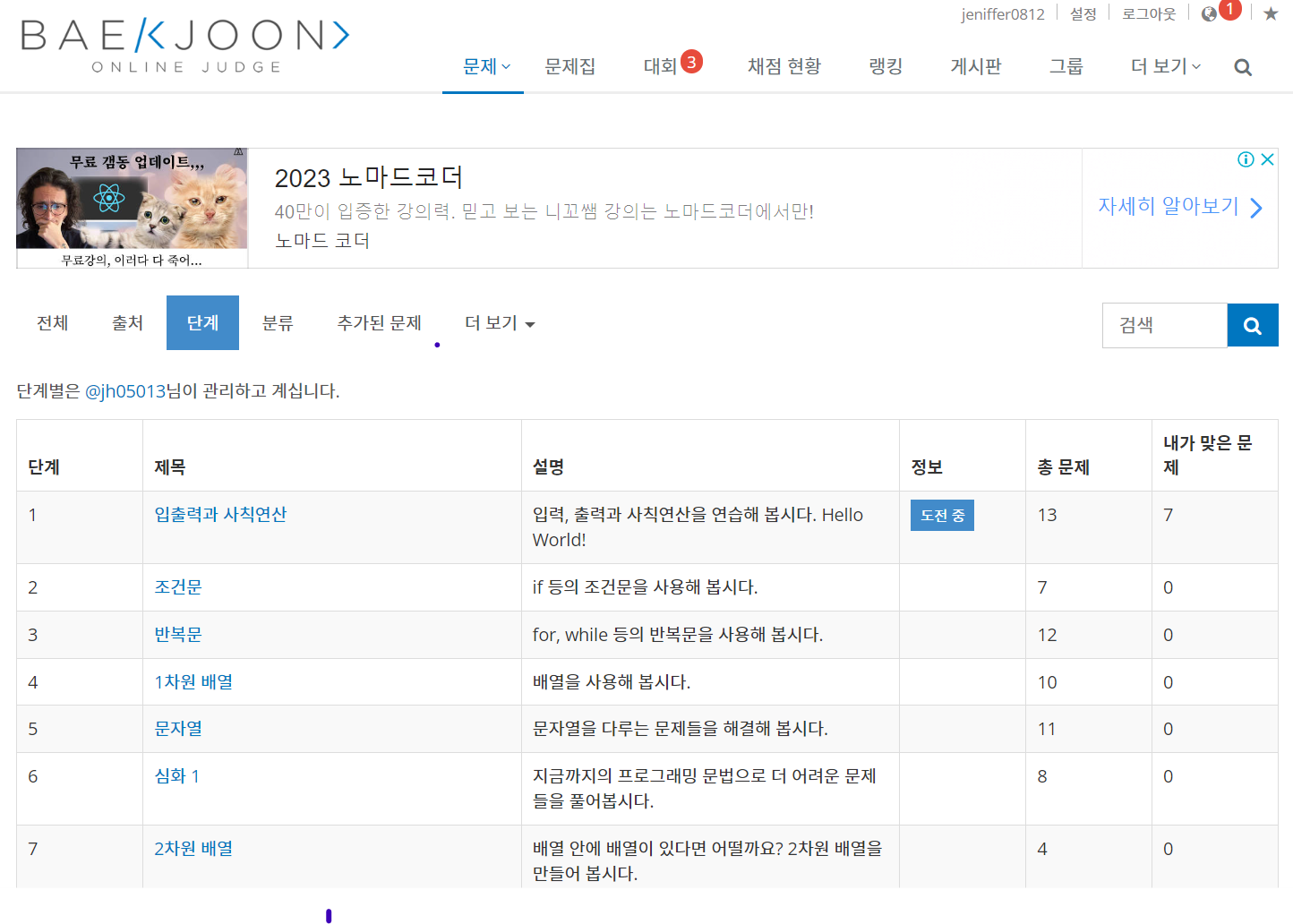Click the 로그아웃 link
The width and height of the screenshot is (1293, 924).
[x=1149, y=14]
